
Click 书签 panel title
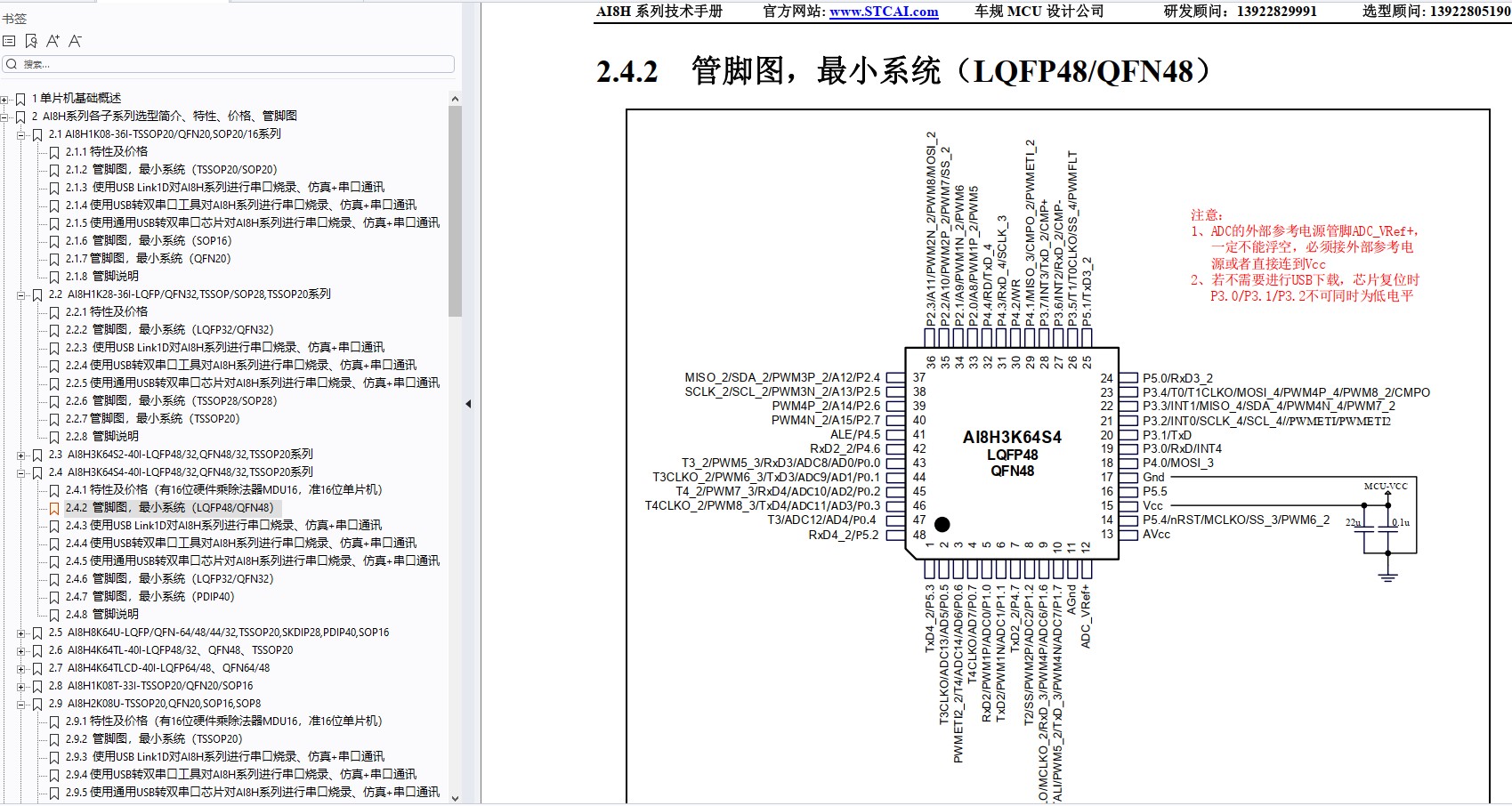14,19
